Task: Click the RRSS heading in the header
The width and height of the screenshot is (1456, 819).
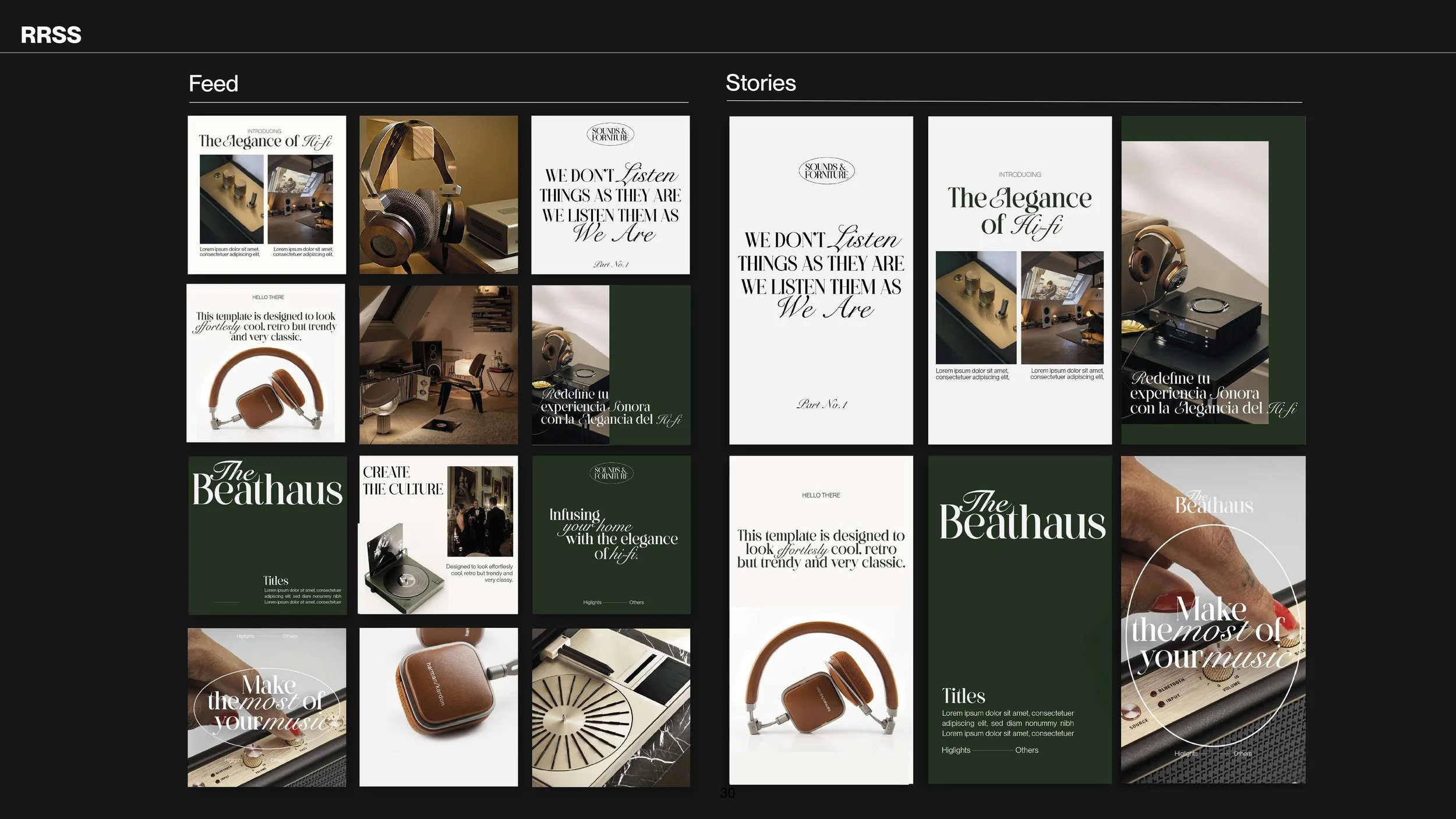Action: coord(51,35)
